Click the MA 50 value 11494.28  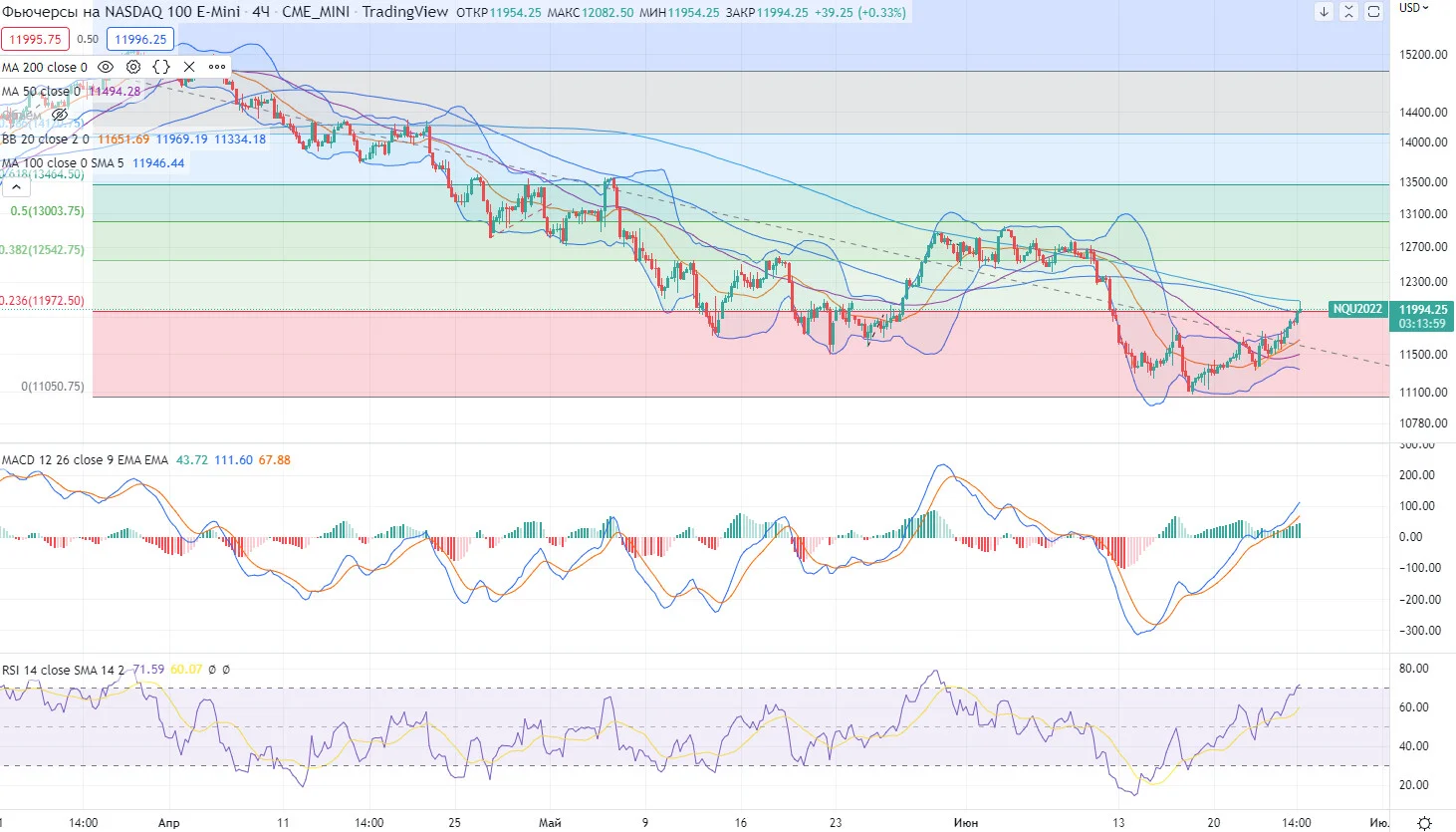click(115, 92)
